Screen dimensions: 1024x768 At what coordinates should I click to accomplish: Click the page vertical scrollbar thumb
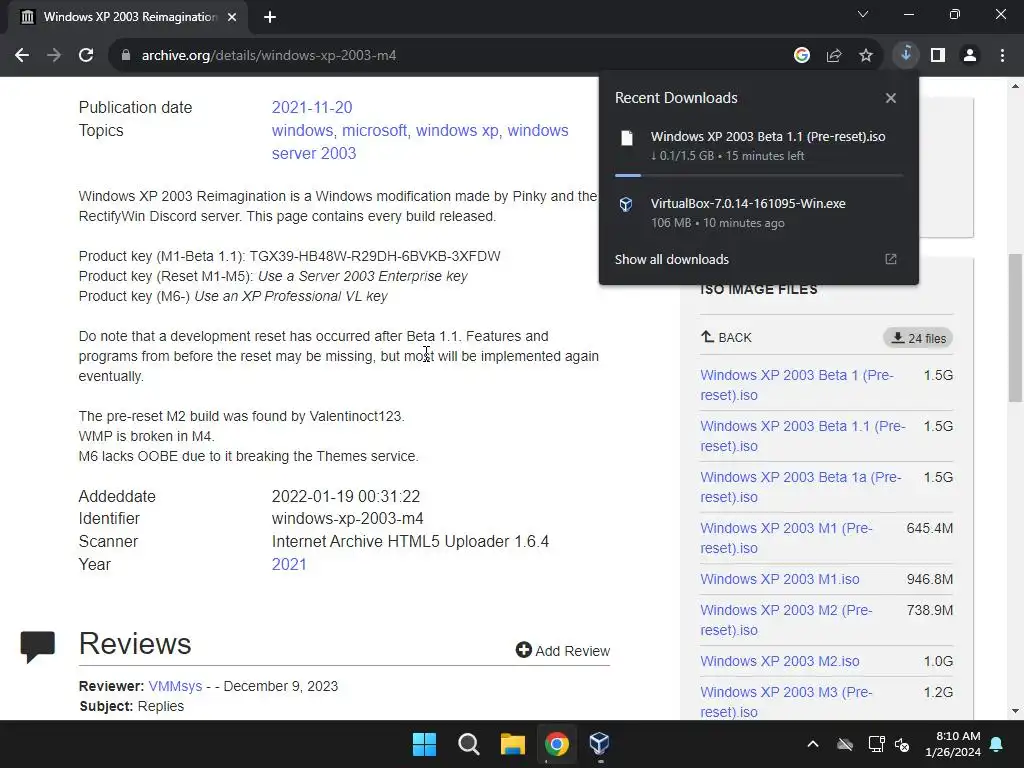point(1016,328)
